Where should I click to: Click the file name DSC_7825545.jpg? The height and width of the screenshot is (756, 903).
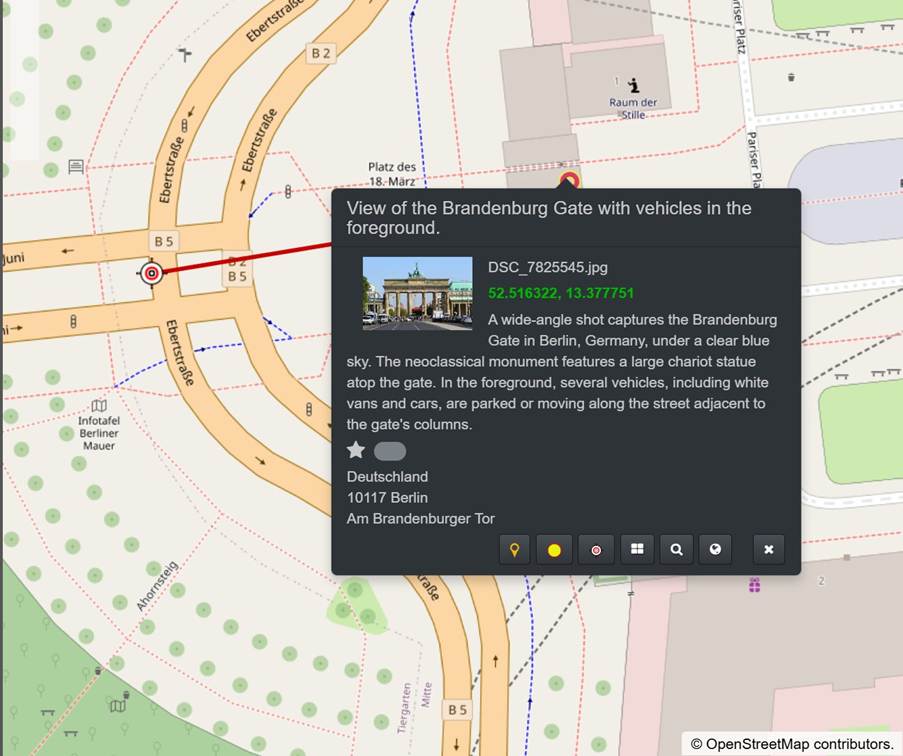click(x=548, y=267)
